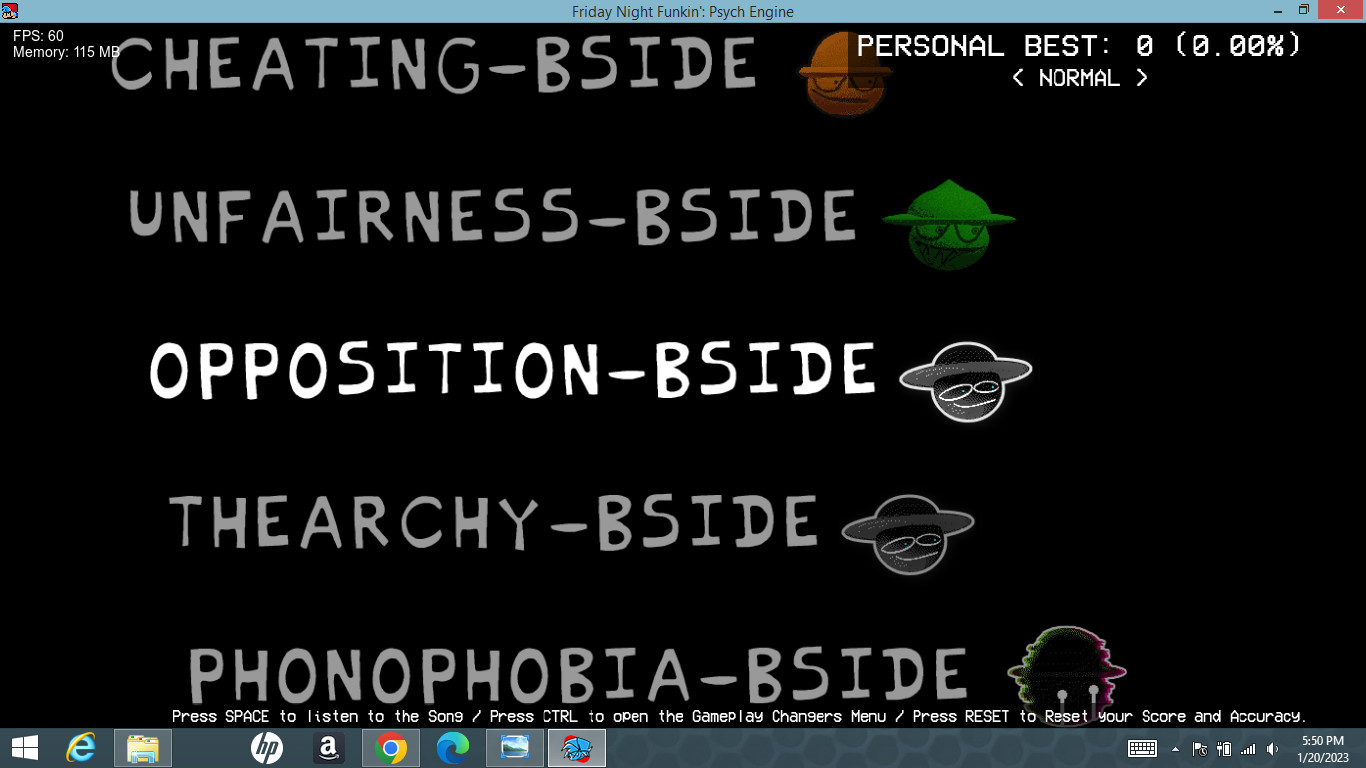The image size is (1366, 768).
Task: Click the Friday Night Funkin' taskbar icon
Action: pyautogui.click(x=577, y=748)
